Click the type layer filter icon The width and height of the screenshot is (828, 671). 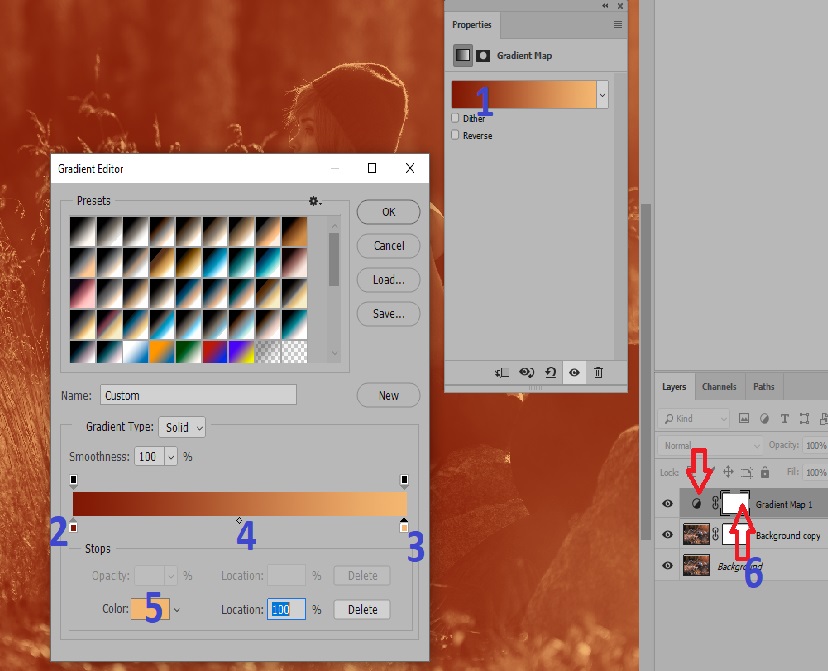pyautogui.click(x=786, y=418)
